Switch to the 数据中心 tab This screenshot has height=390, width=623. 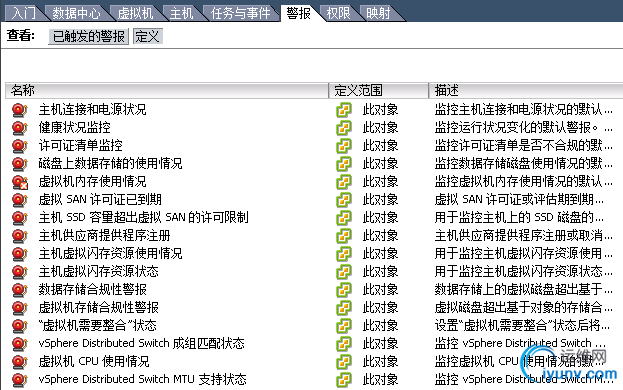[x=76, y=14]
